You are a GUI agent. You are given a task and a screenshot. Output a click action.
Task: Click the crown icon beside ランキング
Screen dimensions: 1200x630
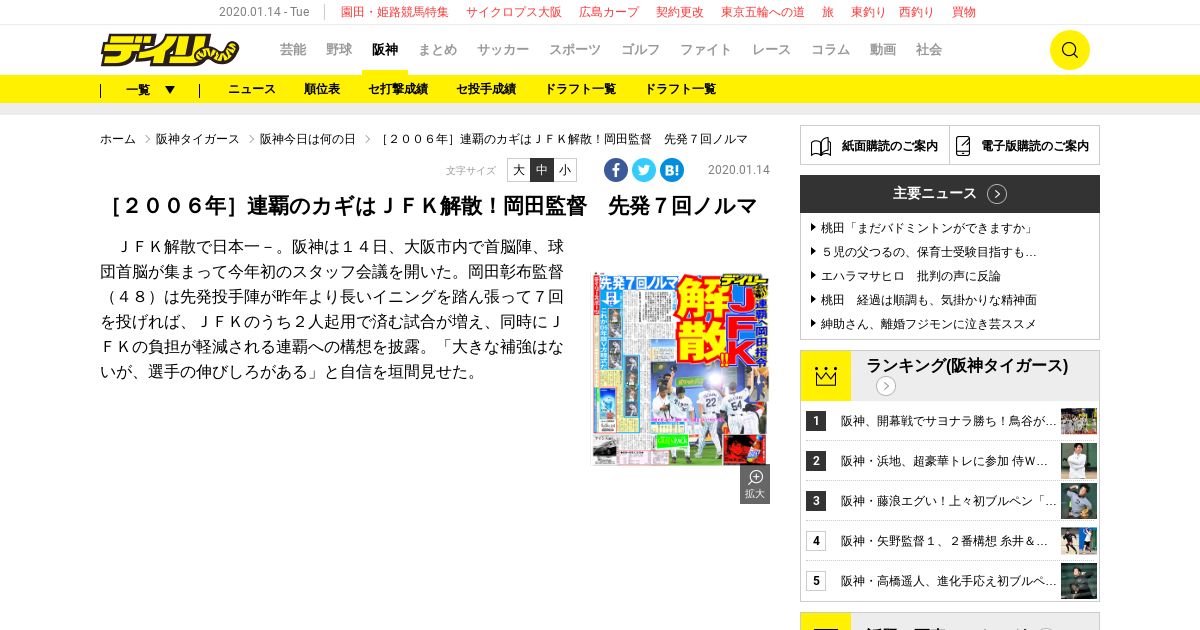point(826,376)
